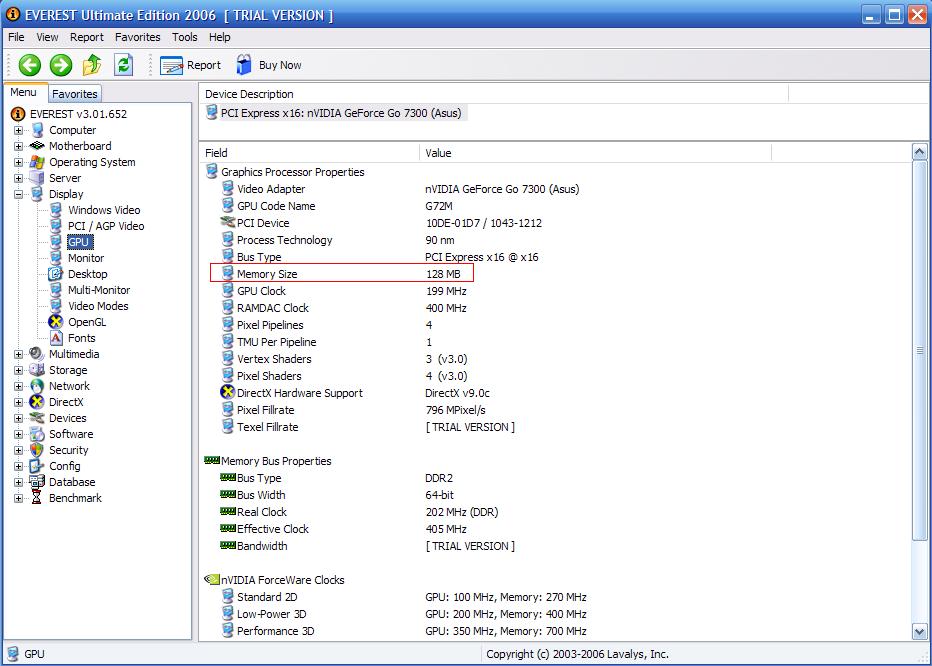Click the Software tree icon

coord(37,434)
